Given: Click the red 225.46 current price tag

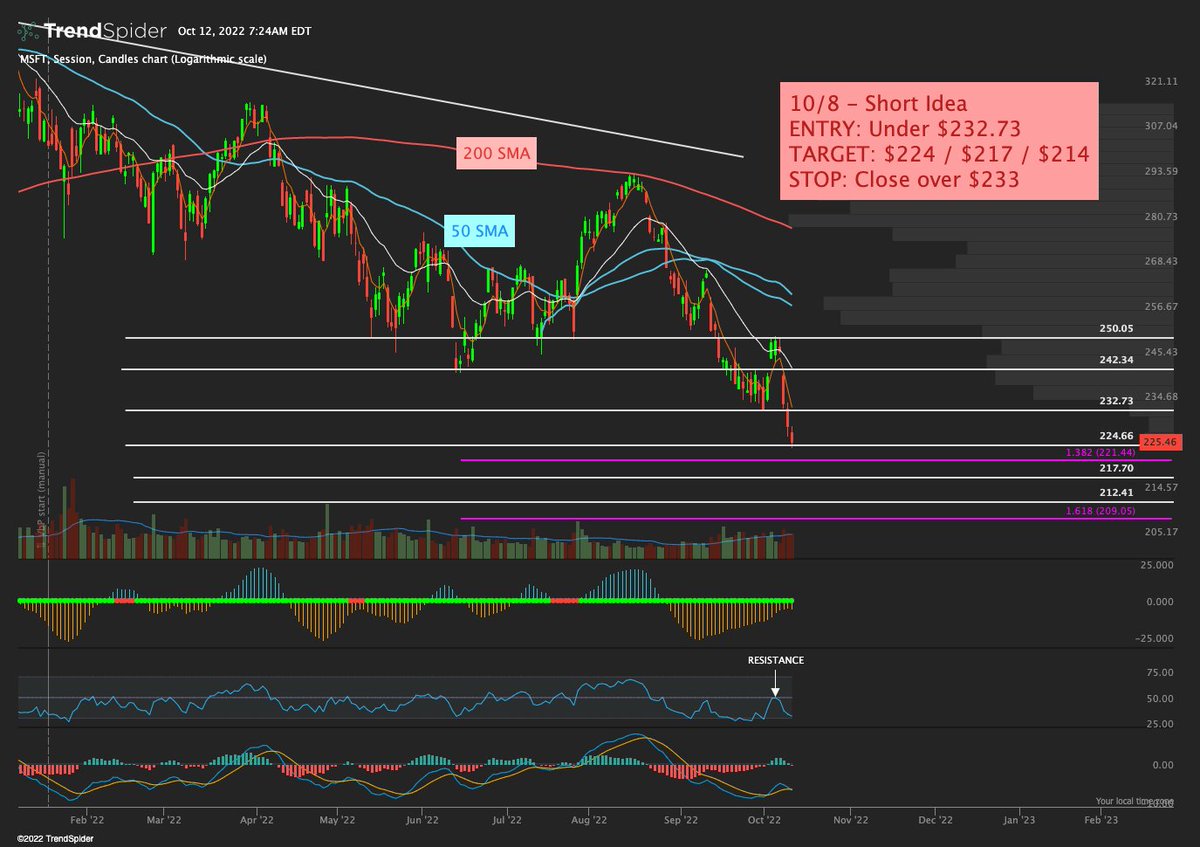Looking at the screenshot, I should click(x=1162, y=440).
